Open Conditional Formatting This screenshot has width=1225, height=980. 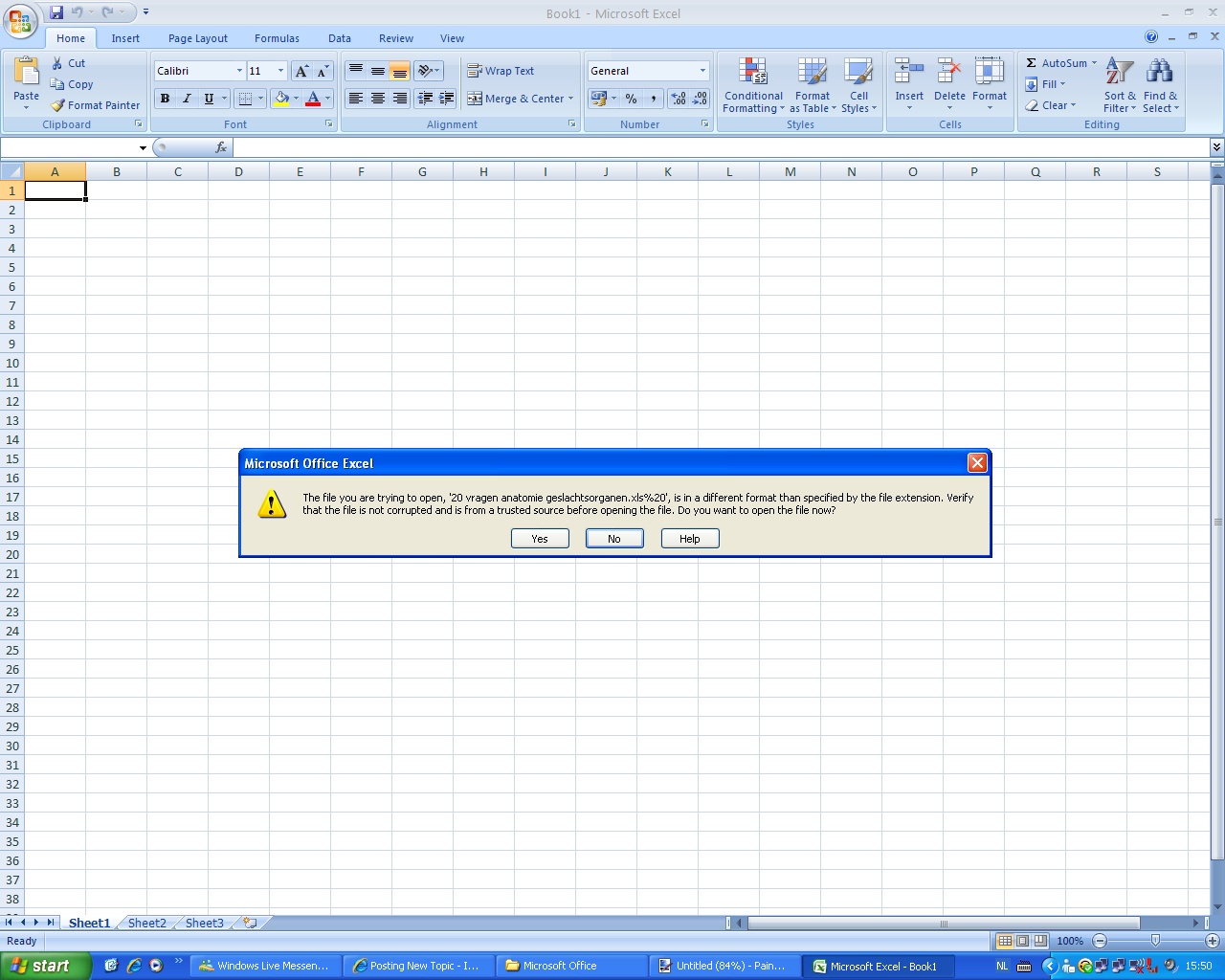(753, 85)
